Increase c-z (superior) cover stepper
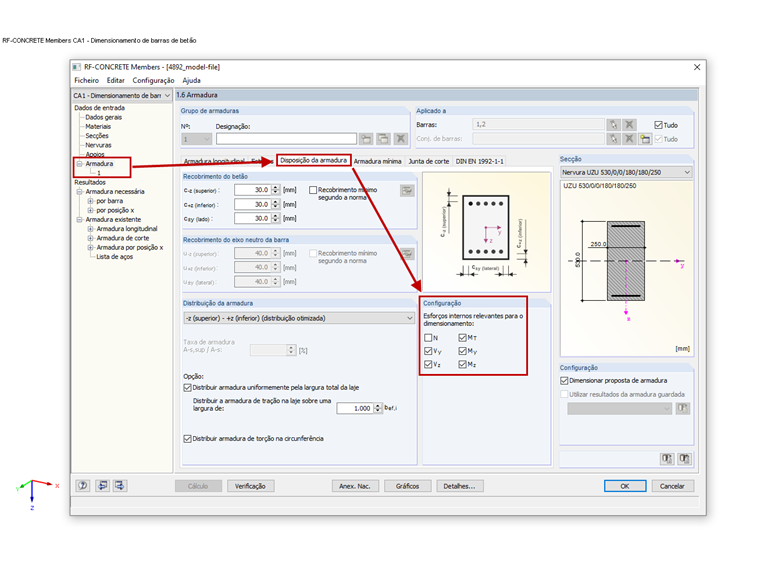The width and height of the screenshot is (760, 570). (x=276, y=188)
